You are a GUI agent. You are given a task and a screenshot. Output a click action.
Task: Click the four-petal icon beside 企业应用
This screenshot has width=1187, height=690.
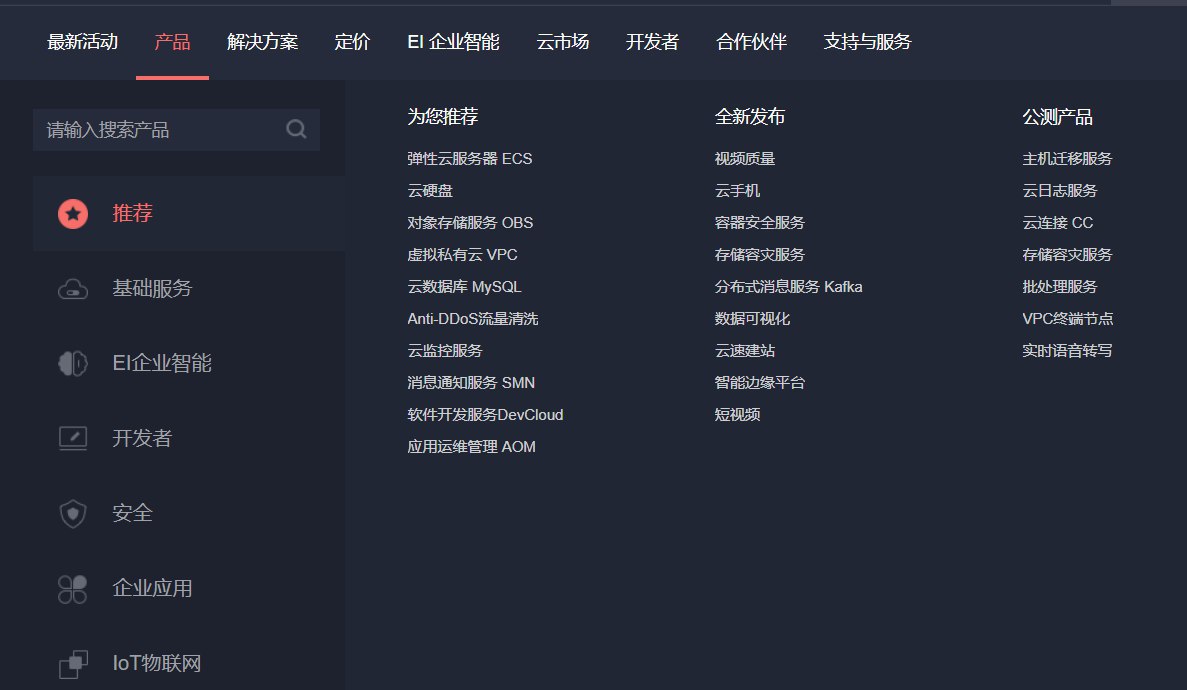[x=73, y=589]
